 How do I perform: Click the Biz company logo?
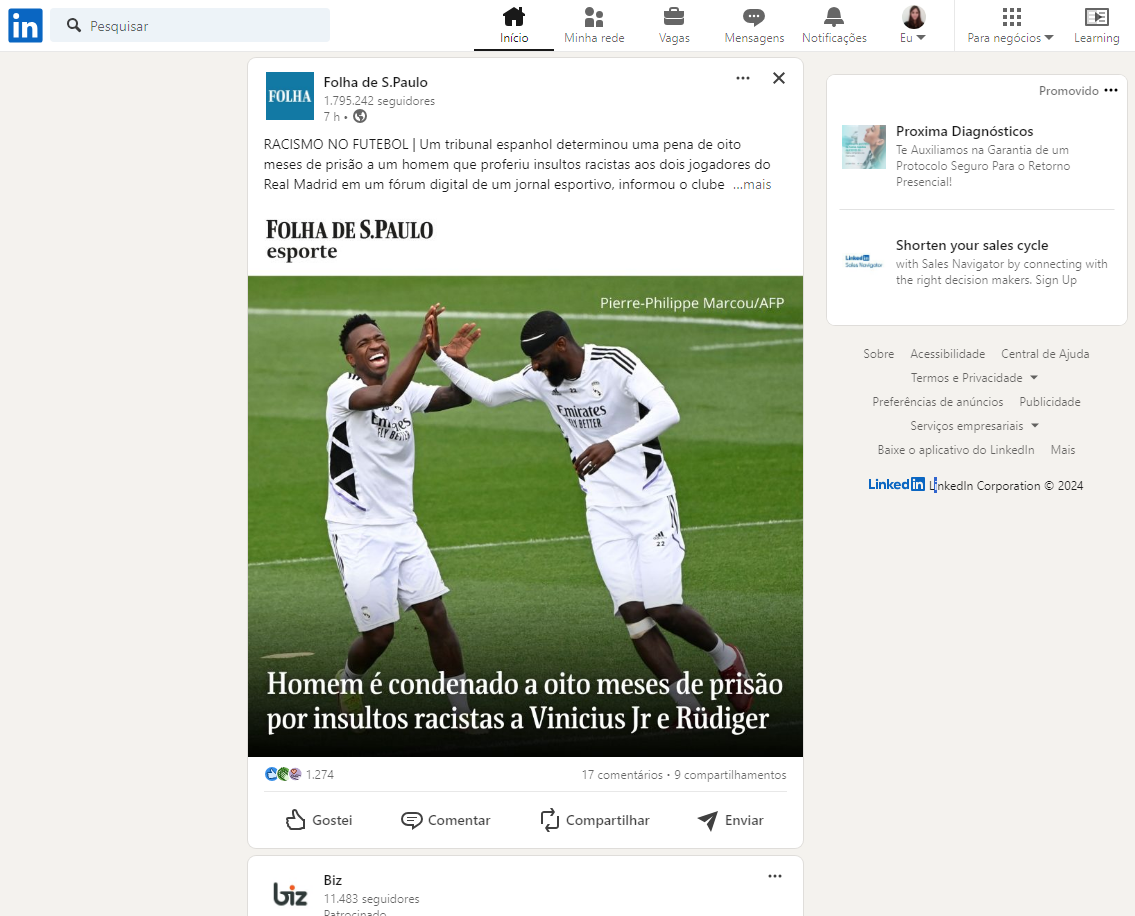290,894
